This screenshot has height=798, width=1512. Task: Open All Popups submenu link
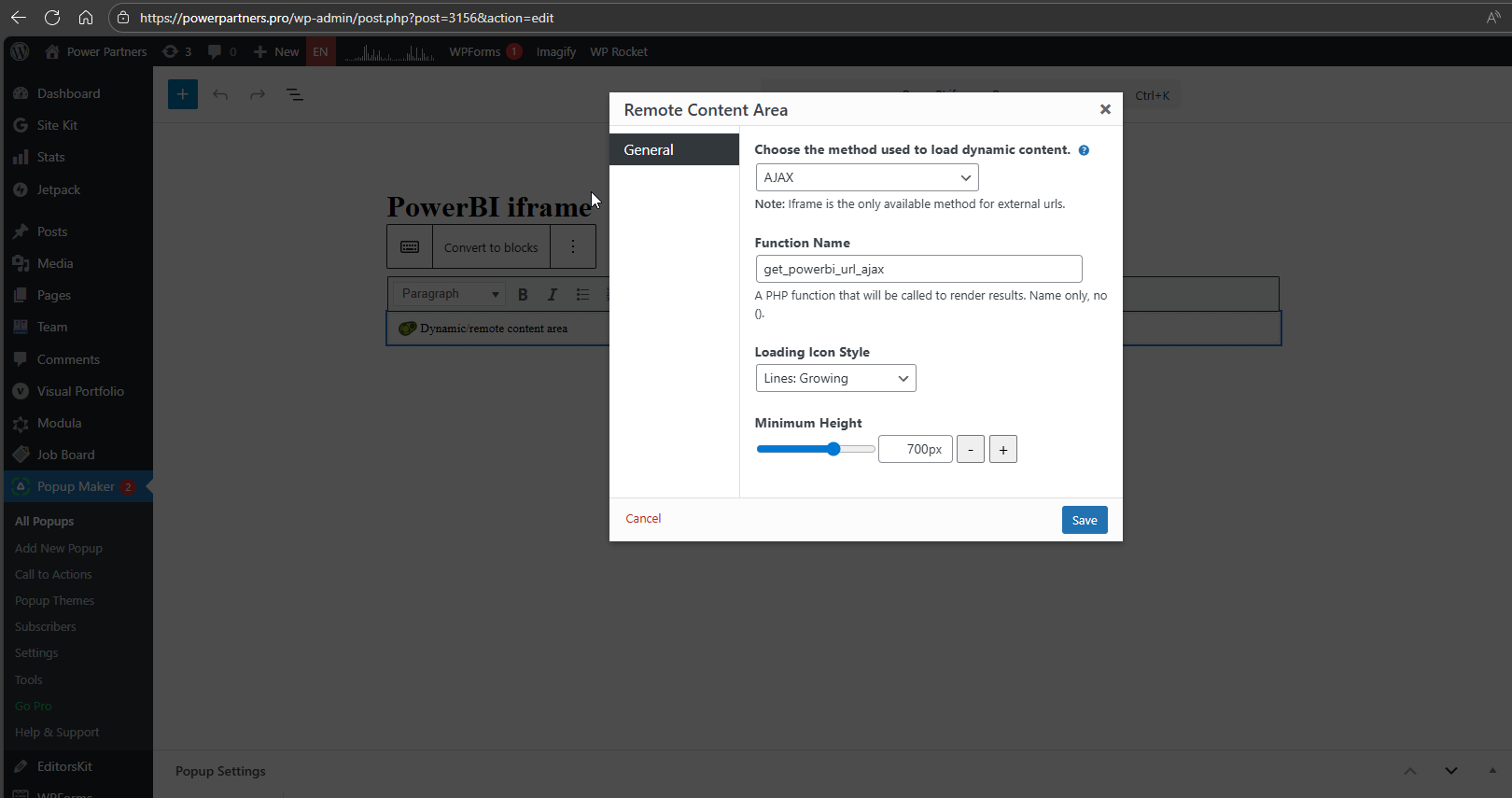44,521
